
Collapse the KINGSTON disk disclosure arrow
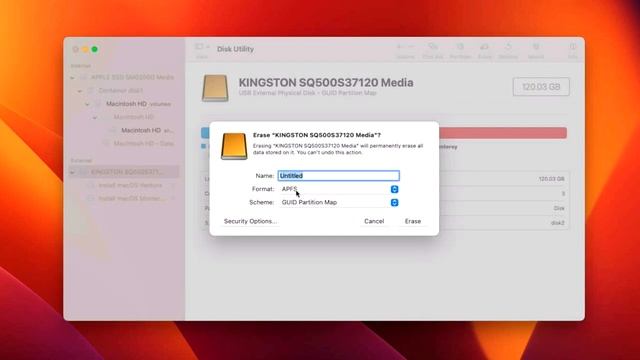(x=73, y=172)
